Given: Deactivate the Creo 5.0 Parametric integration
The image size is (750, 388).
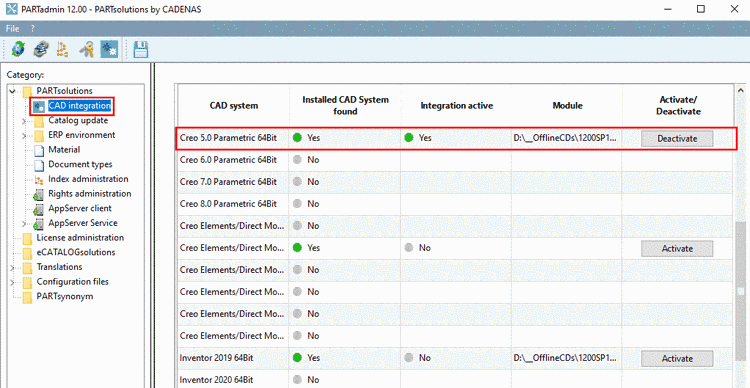Looking at the screenshot, I should (x=677, y=138).
